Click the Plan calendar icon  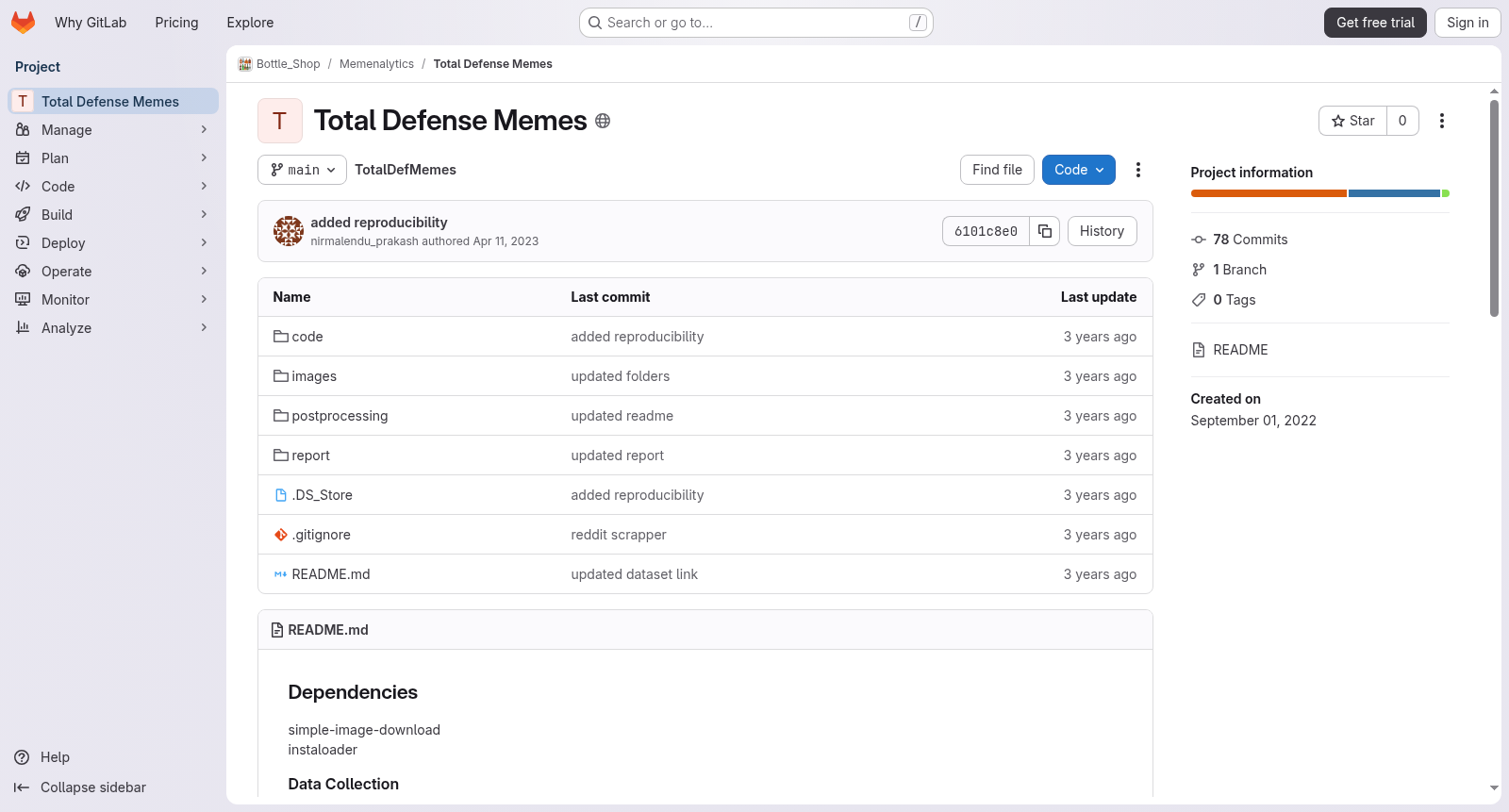(23, 158)
